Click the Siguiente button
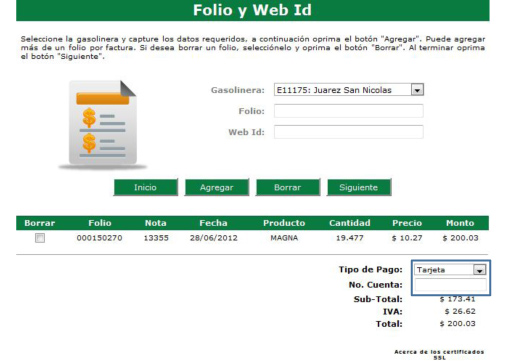This screenshot has height=364, width=507. [x=359, y=187]
